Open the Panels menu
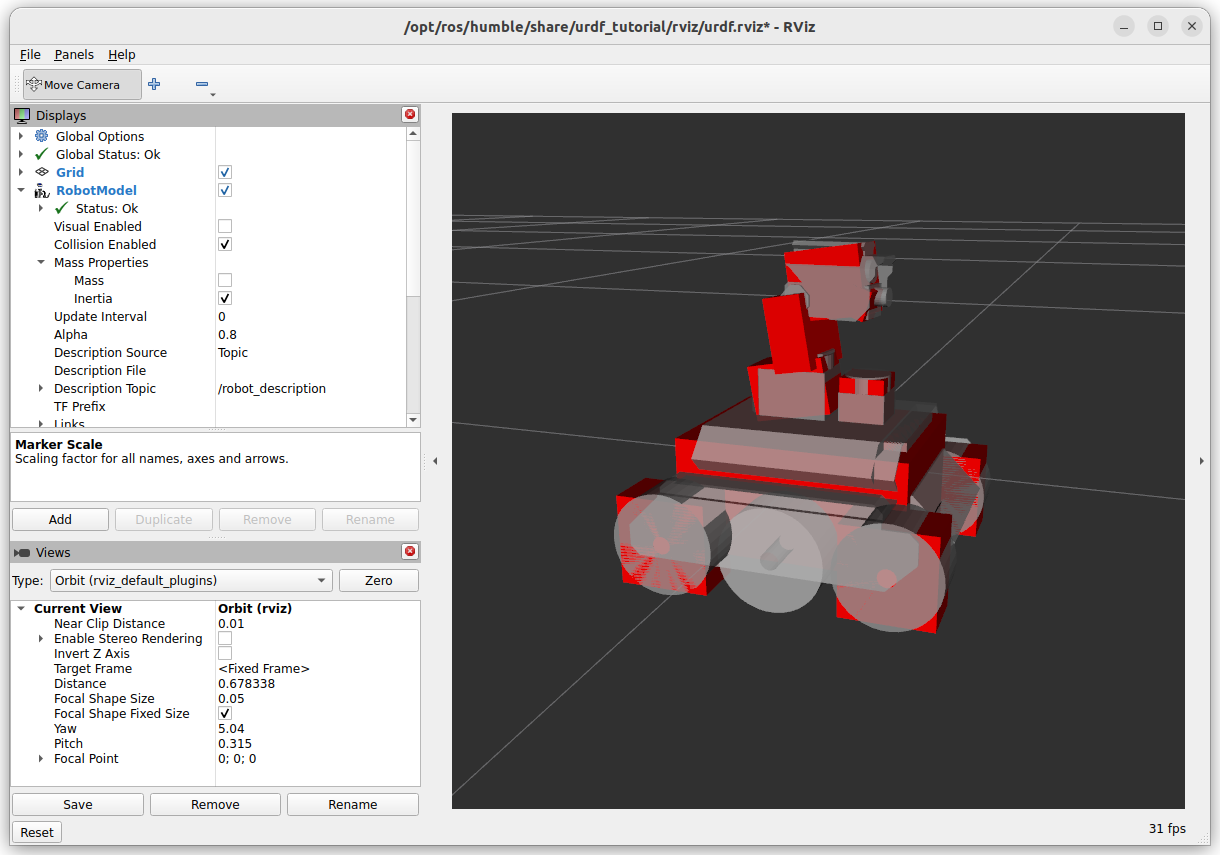The width and height of the screenshot is (1220, 855). (74, 55)
